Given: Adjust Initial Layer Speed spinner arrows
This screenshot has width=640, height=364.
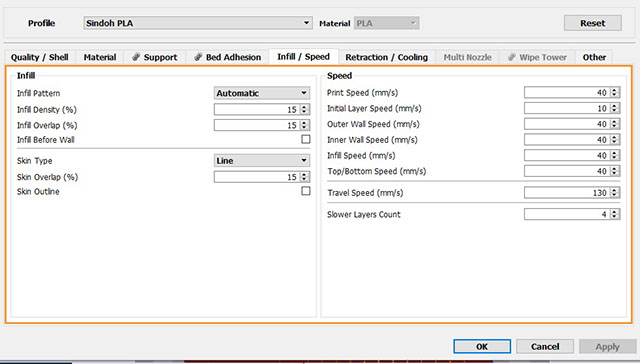Looking at the screenshot, I should (615, 109).
